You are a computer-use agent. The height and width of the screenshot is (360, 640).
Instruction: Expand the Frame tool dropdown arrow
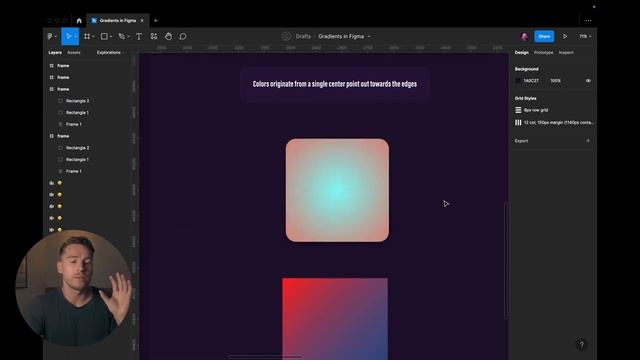click(x=93, y=36)
